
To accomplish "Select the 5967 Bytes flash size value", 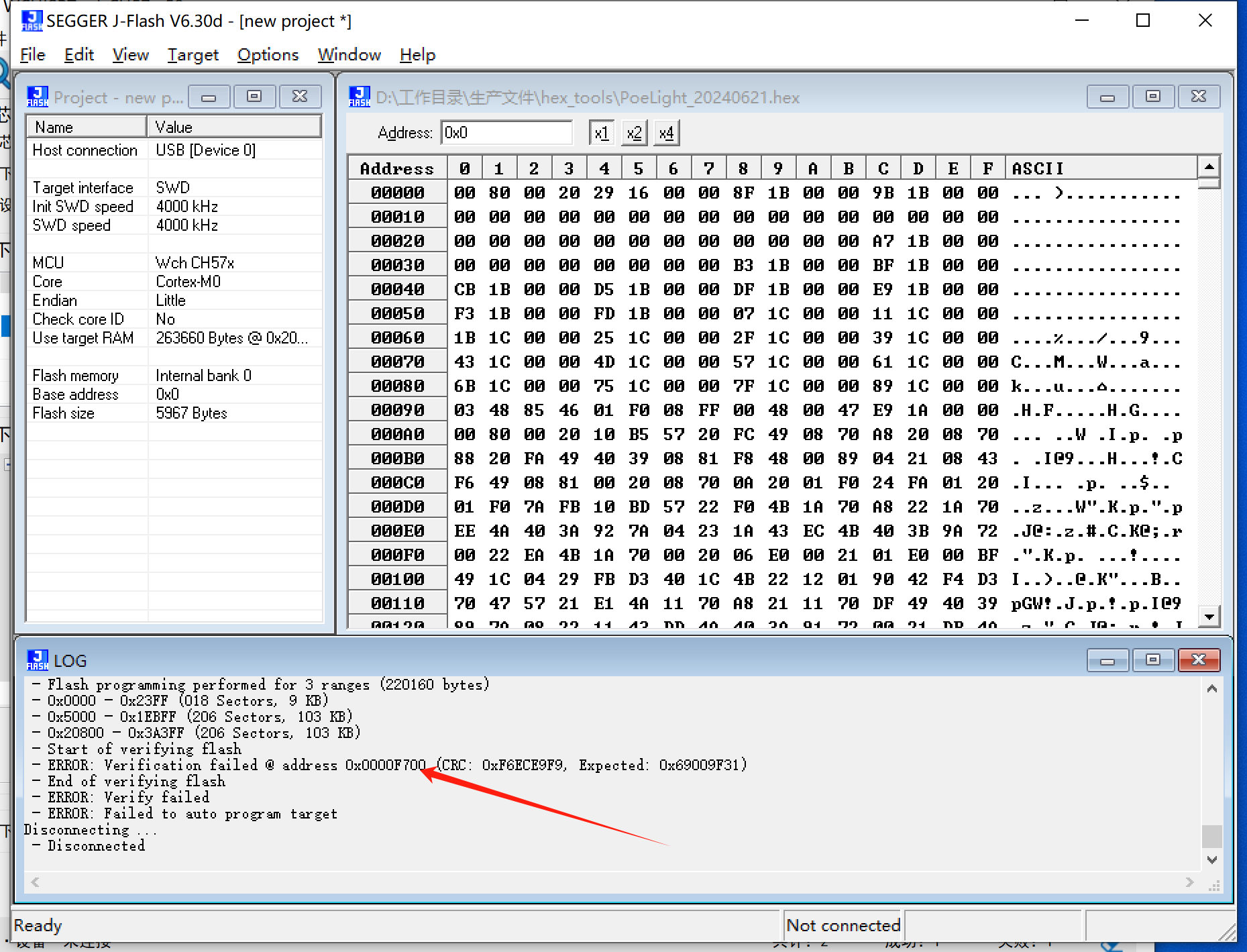I will [191, 413].
